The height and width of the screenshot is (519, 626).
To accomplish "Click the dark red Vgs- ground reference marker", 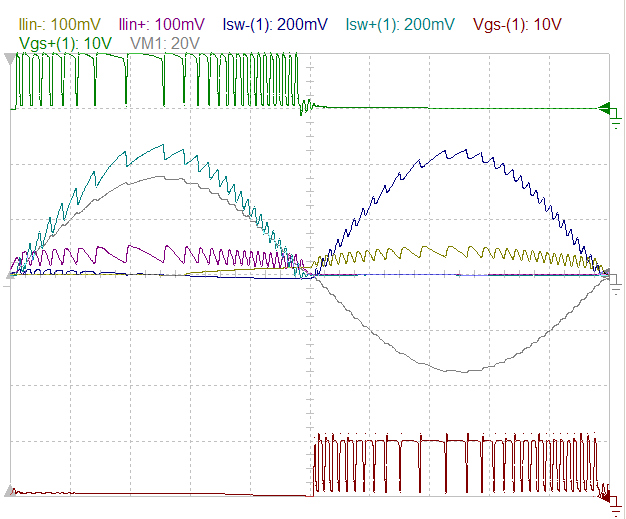I will pos(610,502).
